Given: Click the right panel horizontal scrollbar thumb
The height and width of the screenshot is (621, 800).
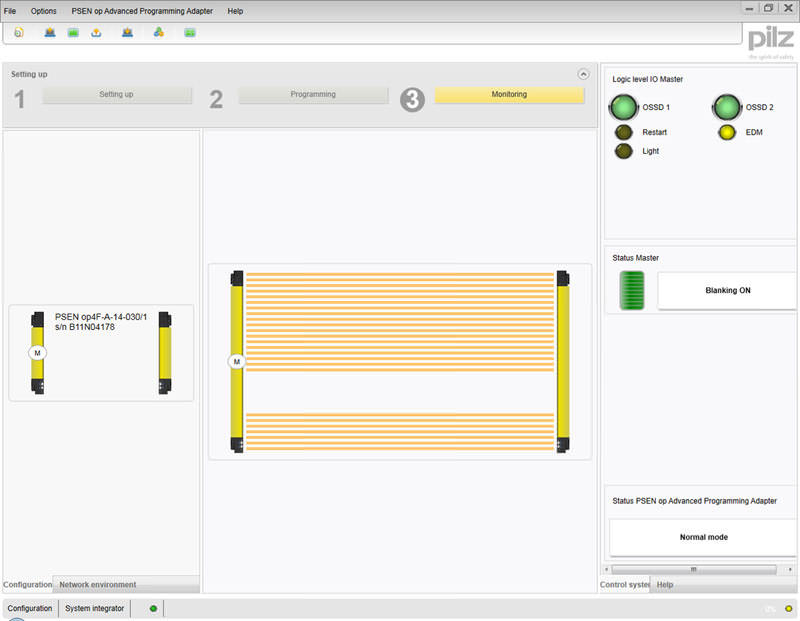Looking at the screenshot, I should 694,569.
